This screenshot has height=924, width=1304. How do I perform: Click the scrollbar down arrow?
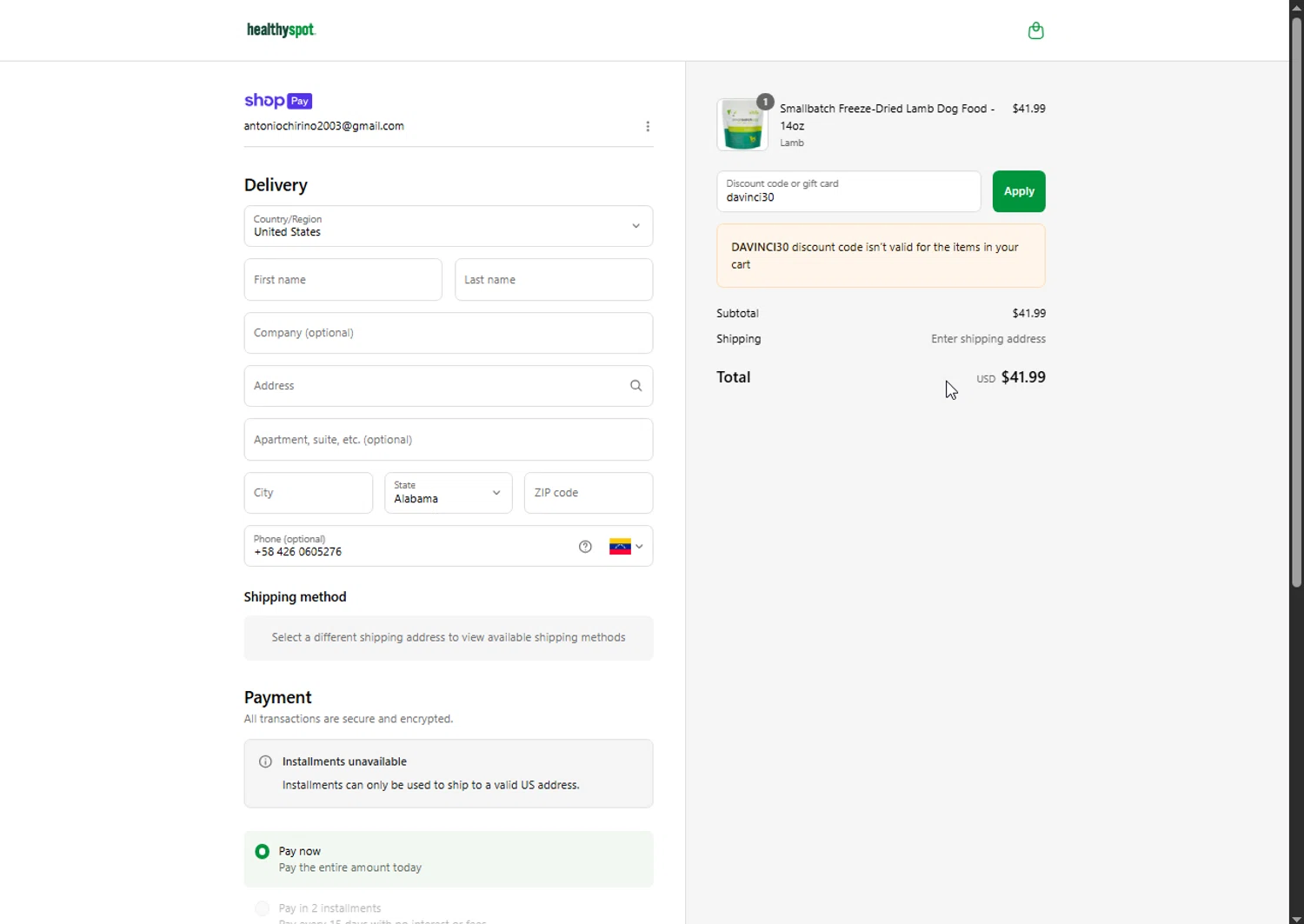(1296, 918)
